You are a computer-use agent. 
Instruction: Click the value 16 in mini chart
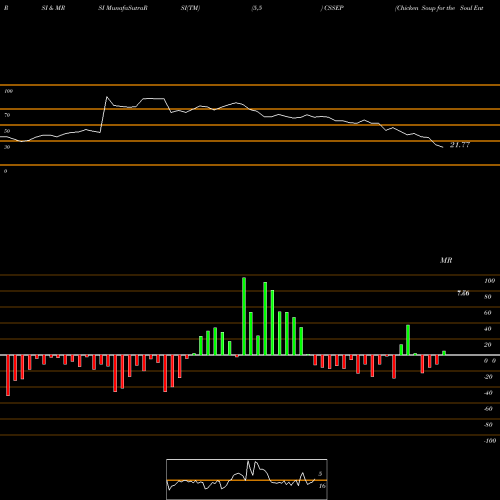[x=322, y=486]
